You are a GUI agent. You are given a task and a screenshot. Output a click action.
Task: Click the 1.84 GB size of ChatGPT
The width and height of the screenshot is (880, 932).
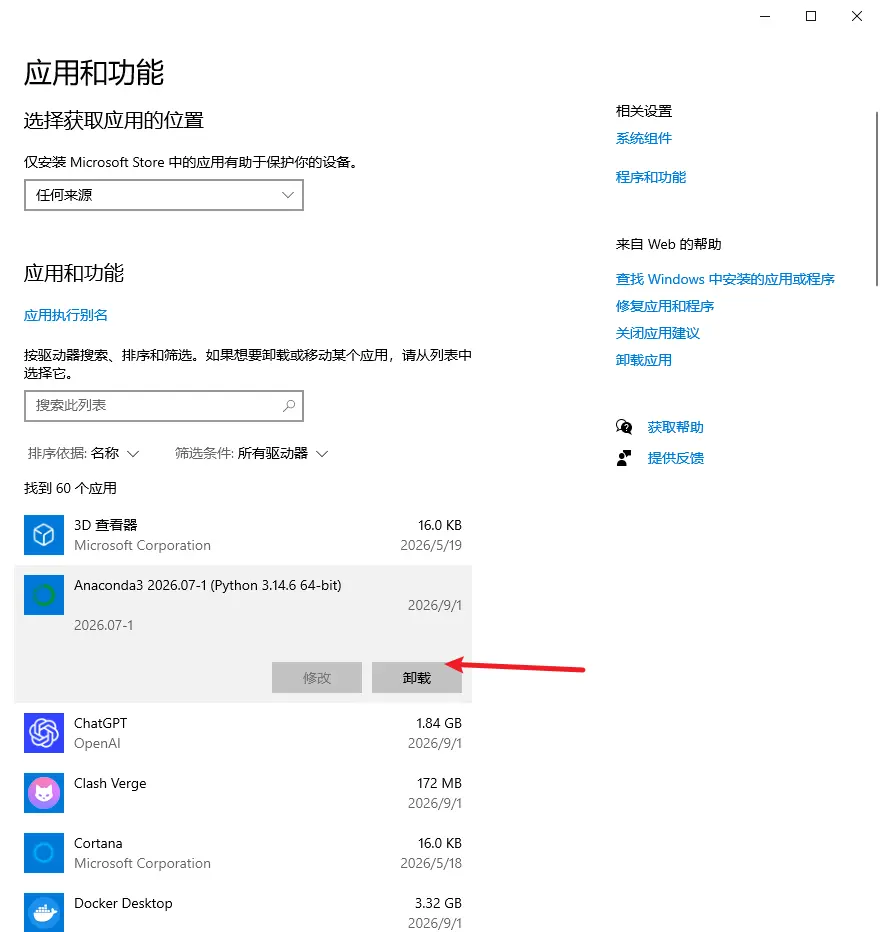point(439,723)
